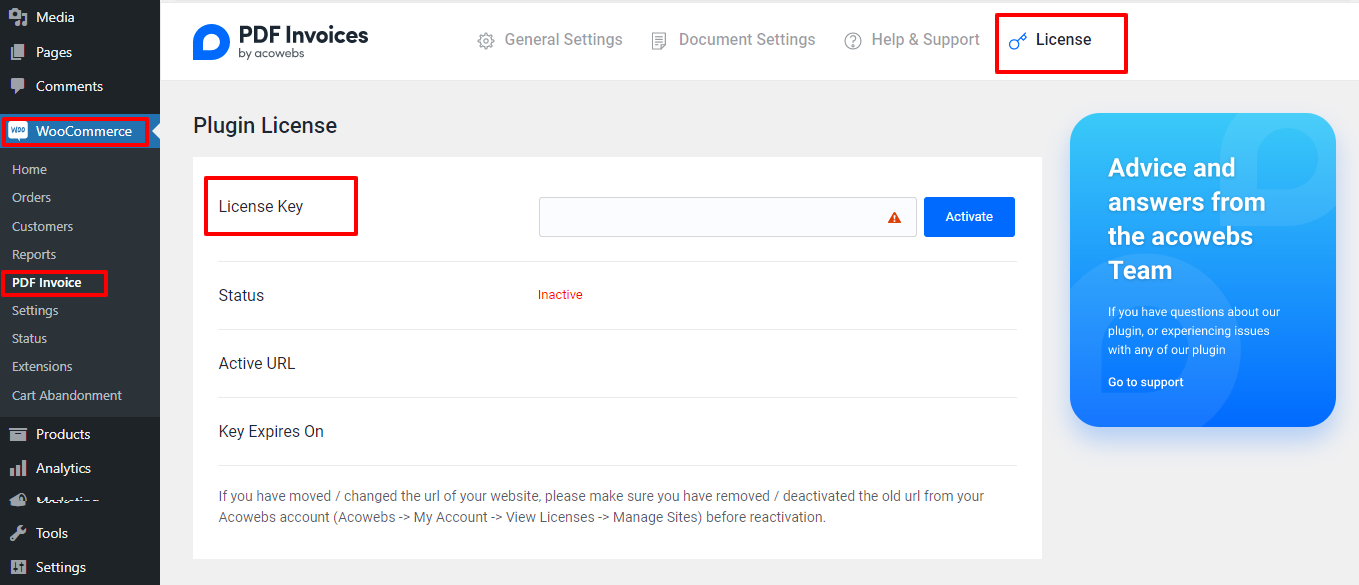Viewport: 1359px width, 585px height.
Task: Click the PDF Invoices logo icon
Action: [x=211, y=41]
